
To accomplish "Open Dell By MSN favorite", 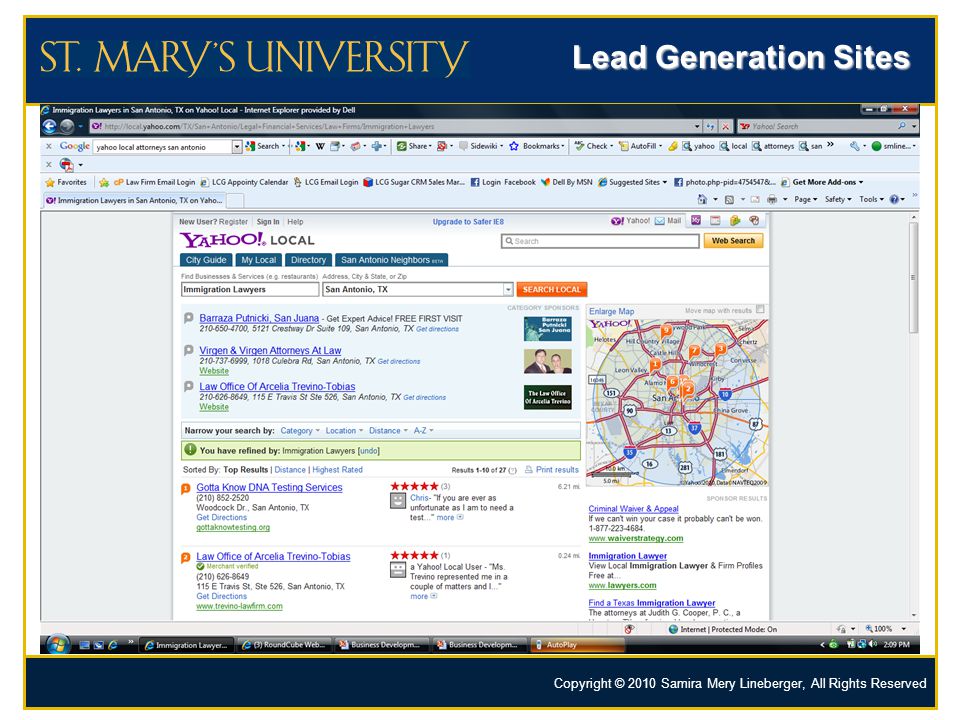I will (x=567, y=182).
